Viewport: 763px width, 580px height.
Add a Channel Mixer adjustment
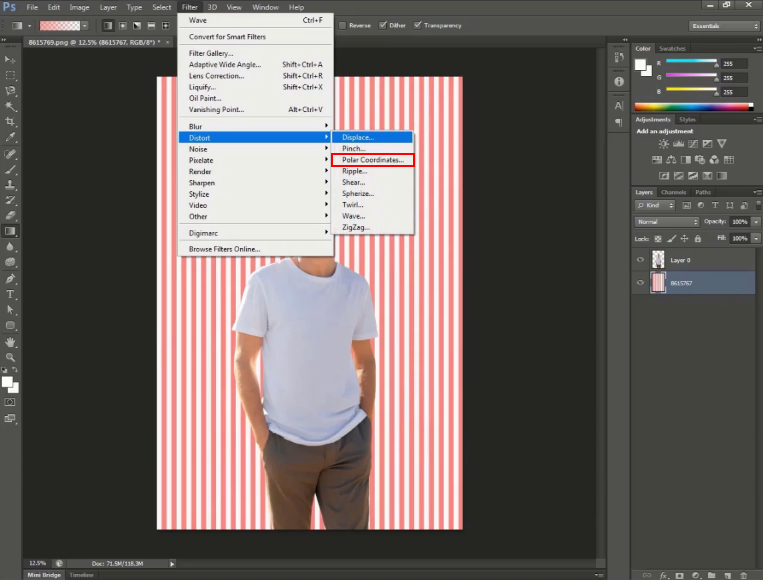pyautogui.click(x=714, y=160)
